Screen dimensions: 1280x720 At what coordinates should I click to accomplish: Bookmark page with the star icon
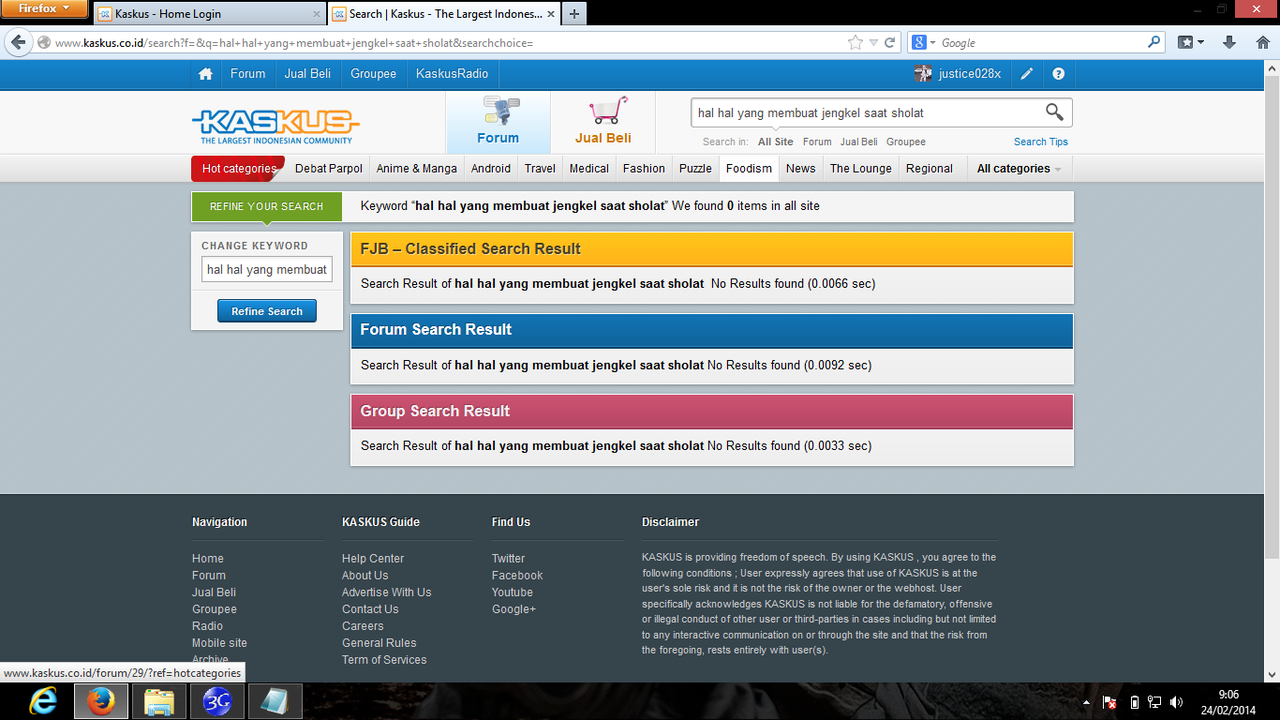(x=855, y=43)
